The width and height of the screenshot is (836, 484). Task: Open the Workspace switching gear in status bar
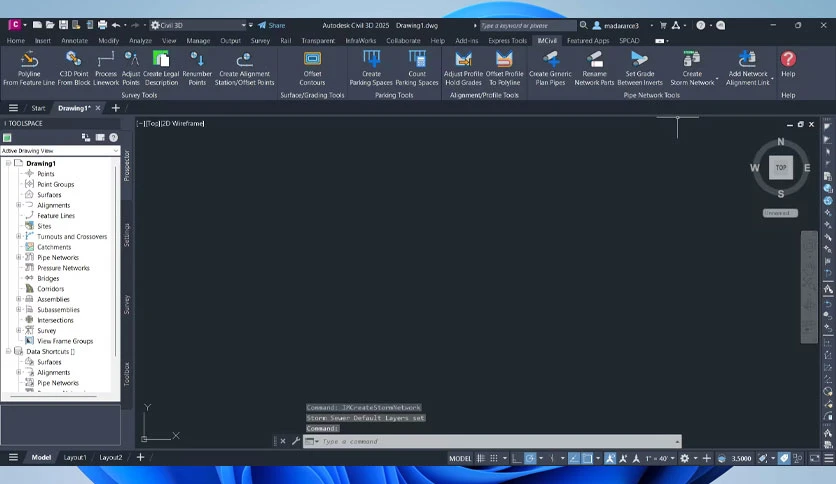(x=685, y=458)
